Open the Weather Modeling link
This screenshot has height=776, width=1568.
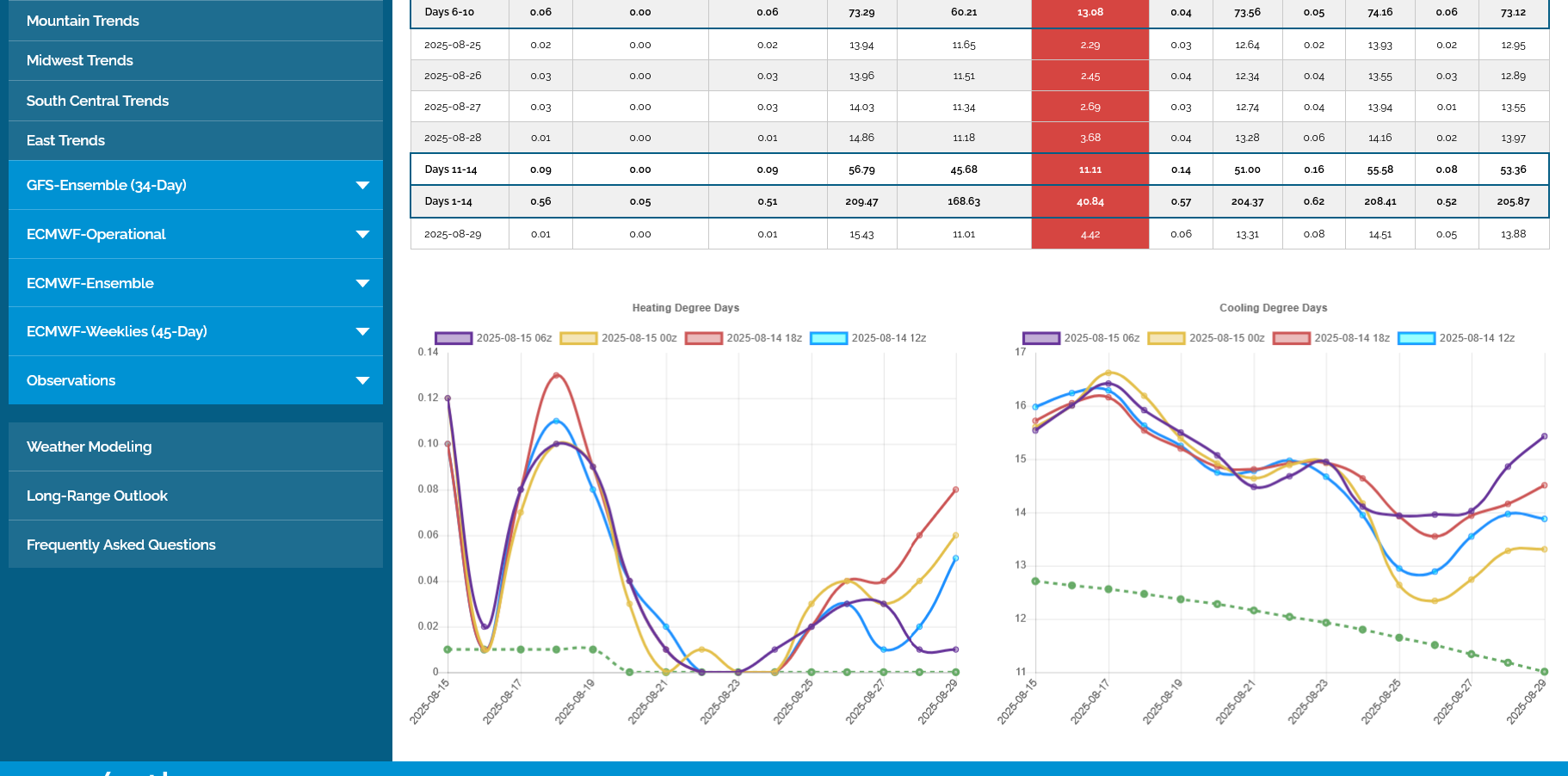tap(89, 447)
